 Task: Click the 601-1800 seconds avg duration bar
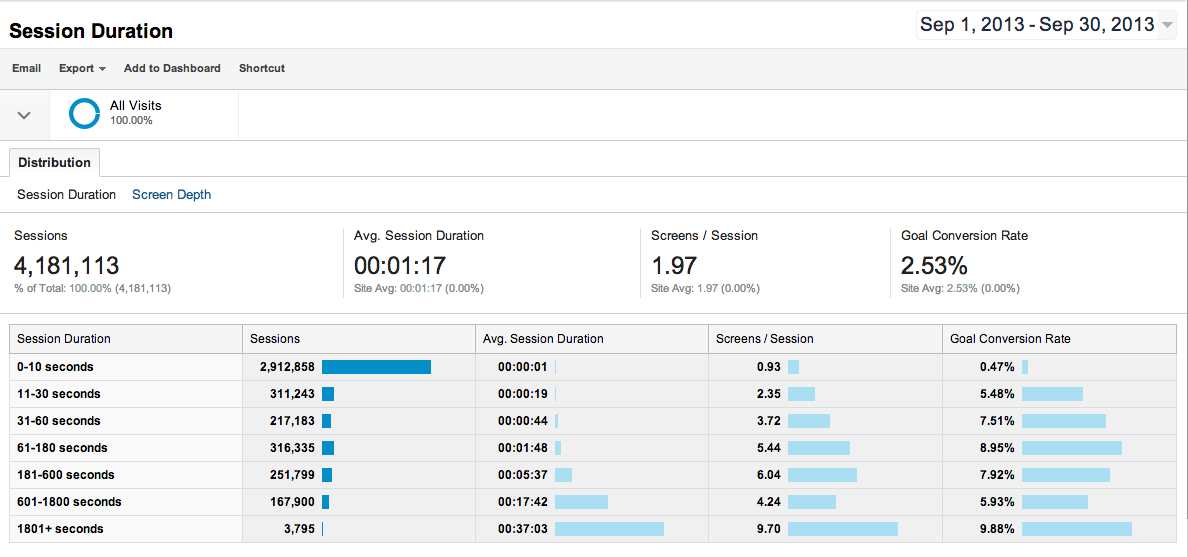(x=581, y=502)
